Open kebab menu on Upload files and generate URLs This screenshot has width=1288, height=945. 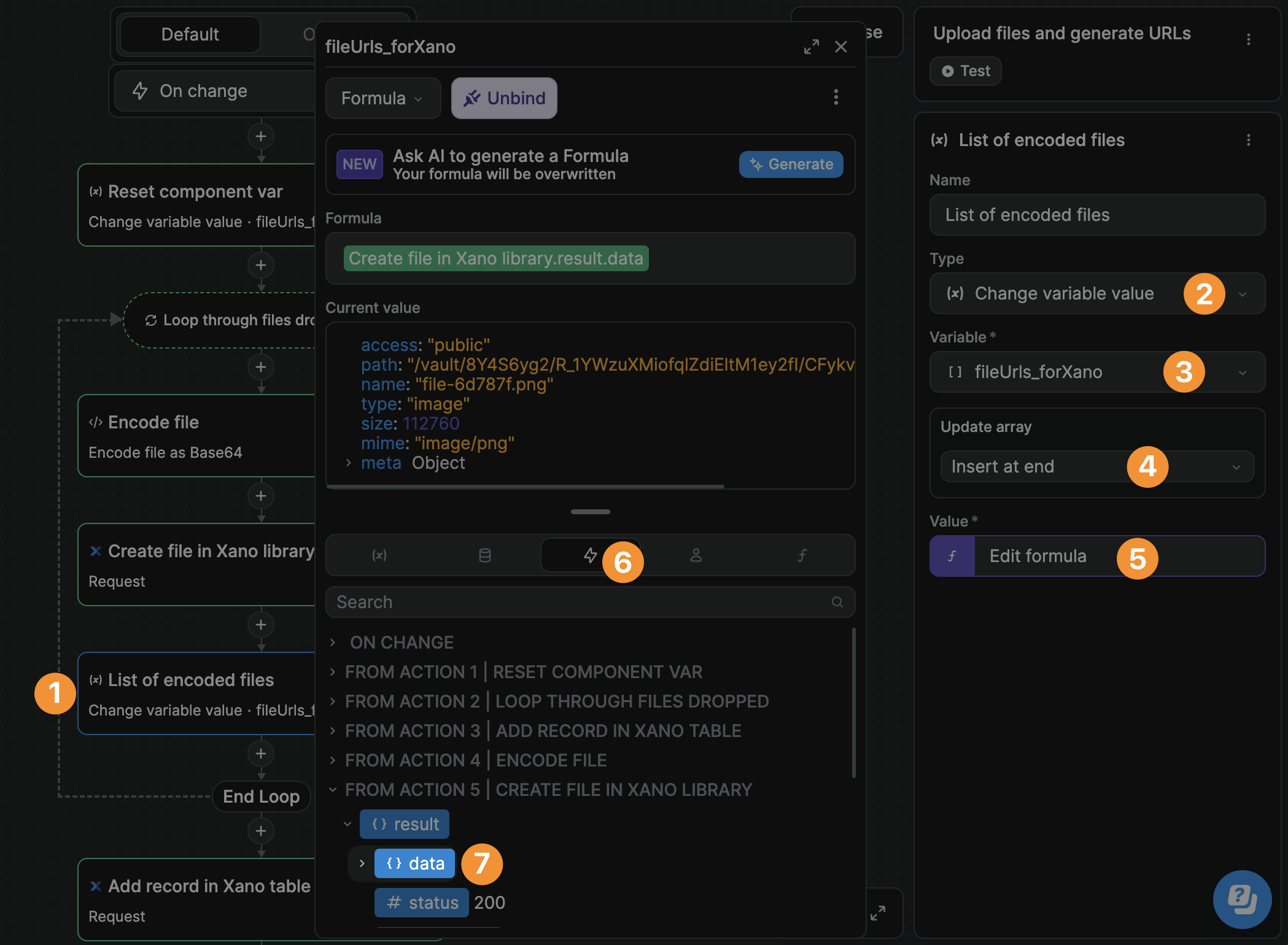[x=1248, y=39]
